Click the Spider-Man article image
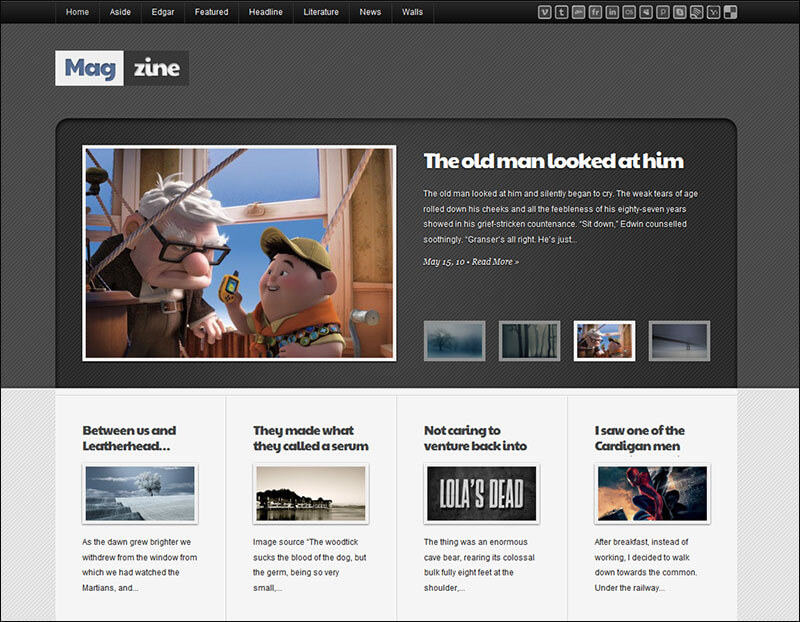 (x=653, y=493)
